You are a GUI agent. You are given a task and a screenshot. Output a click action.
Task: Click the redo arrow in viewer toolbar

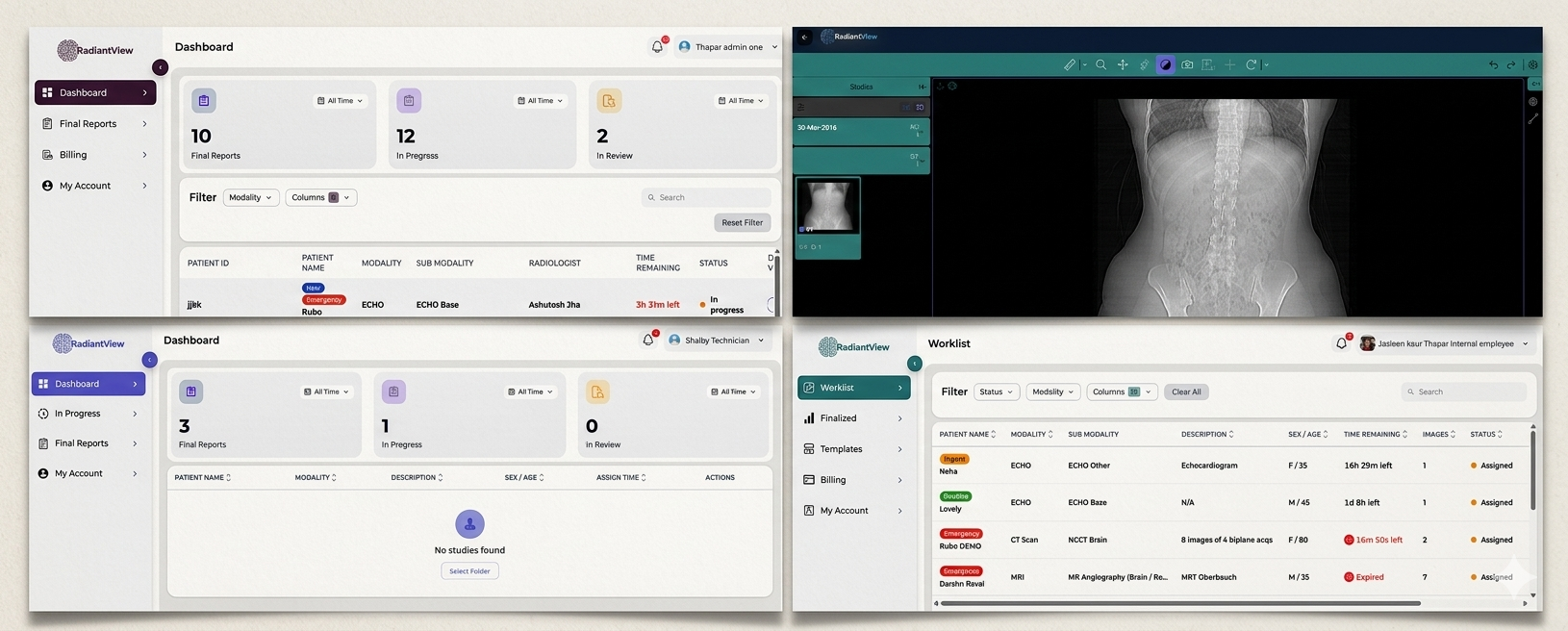[x=1511, y=64]
